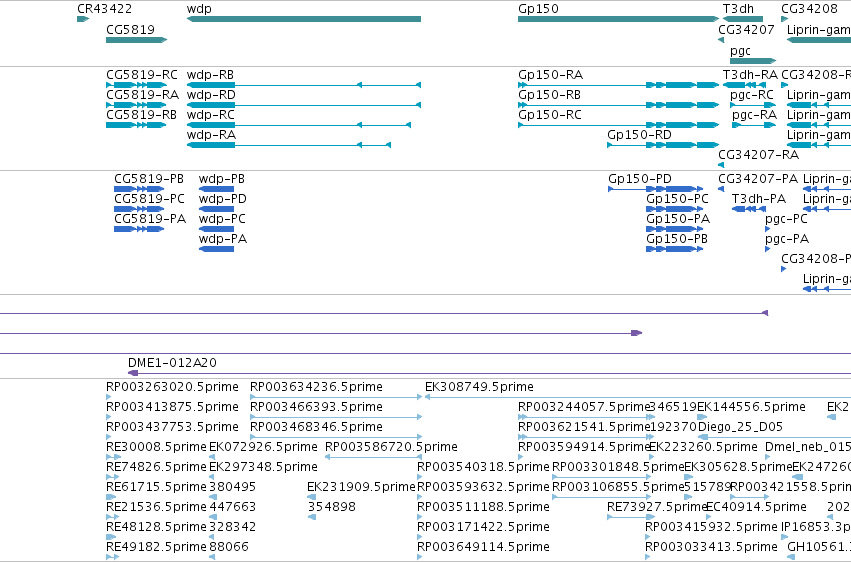Viewport: 851px width, 562px height.
Task: Open the T3dh gene feature
Action: tap(743, 19)
